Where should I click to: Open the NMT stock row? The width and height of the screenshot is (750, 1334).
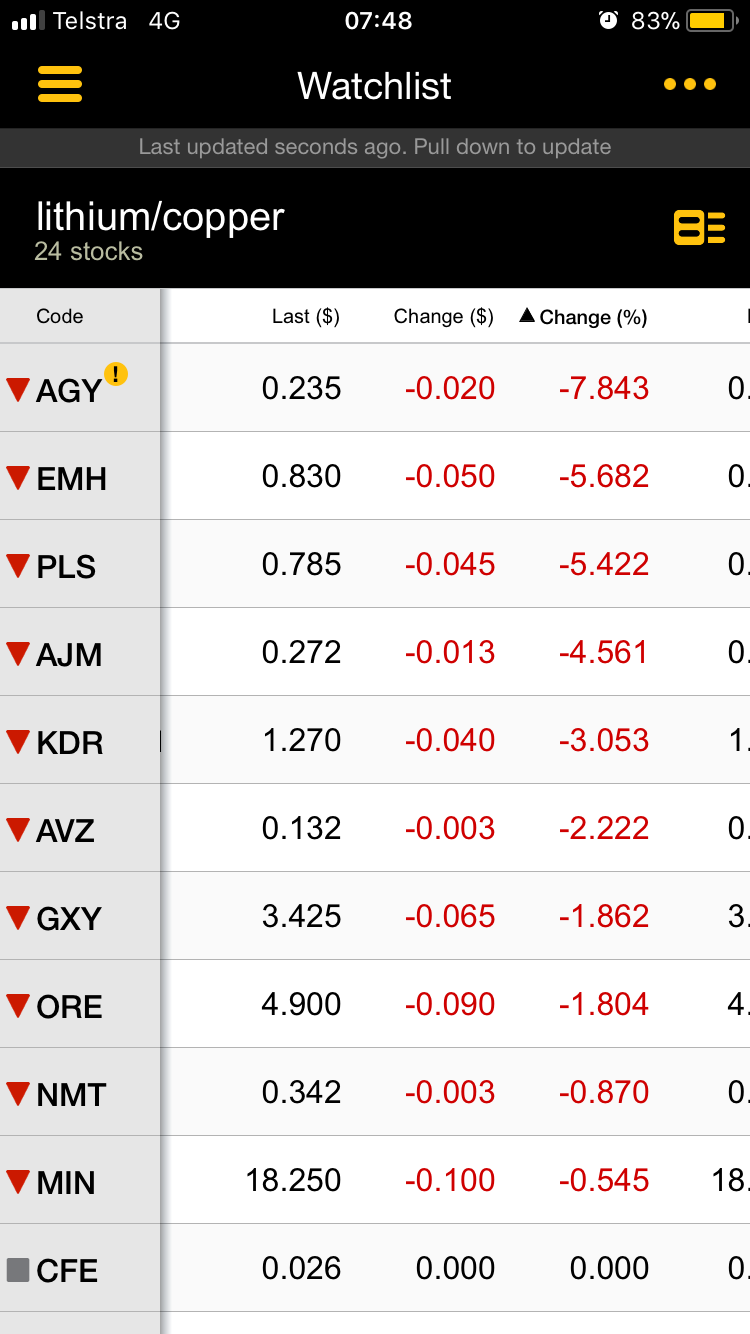(x=375, y=1092)
